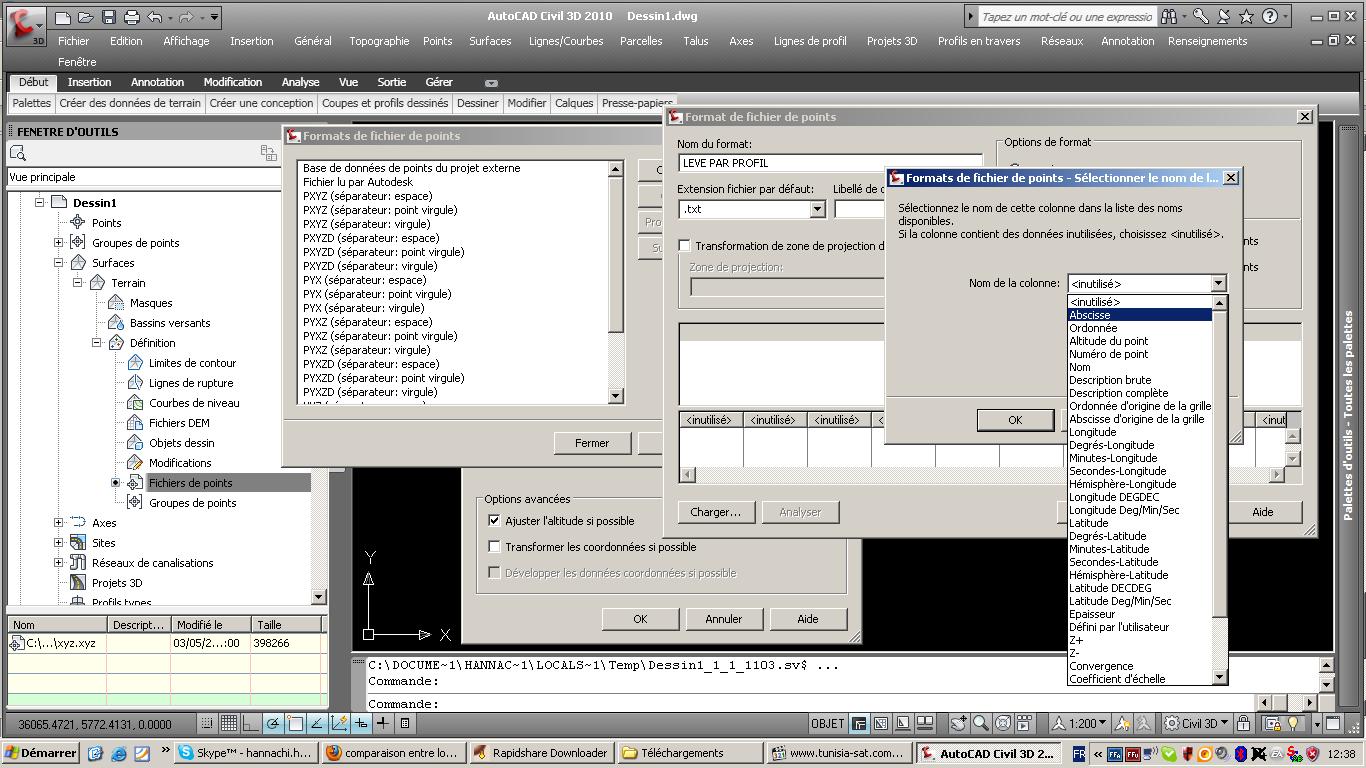
Task: Click the Print icon in quick access toolbar
Action: [132, 17]
